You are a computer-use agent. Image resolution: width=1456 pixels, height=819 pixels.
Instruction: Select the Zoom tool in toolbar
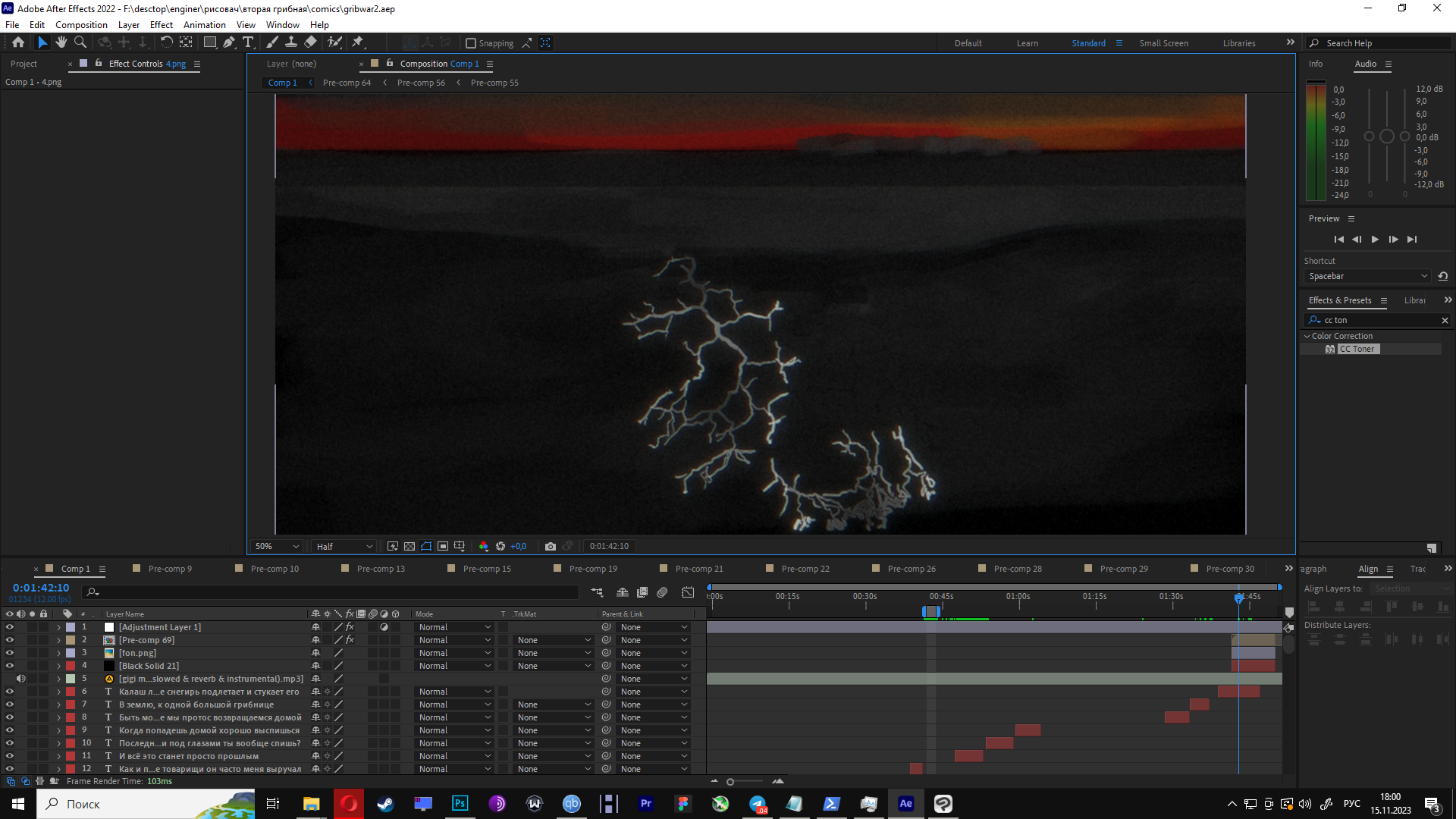point(80,42)
